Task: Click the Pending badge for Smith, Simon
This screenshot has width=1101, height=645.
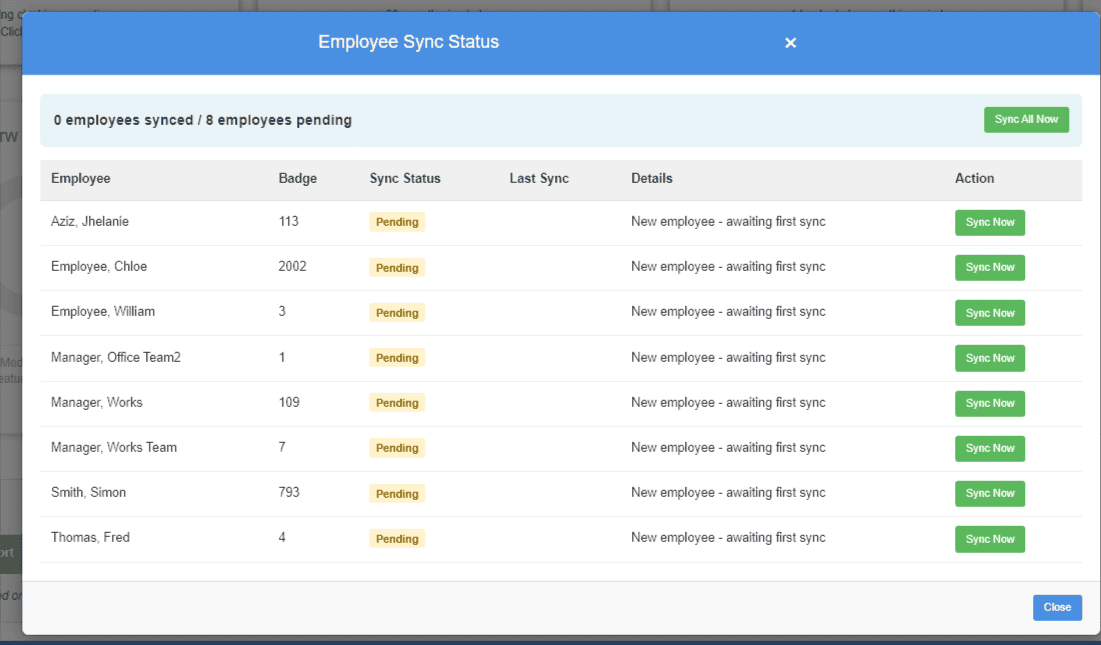Action: click(x=397, y=493)
